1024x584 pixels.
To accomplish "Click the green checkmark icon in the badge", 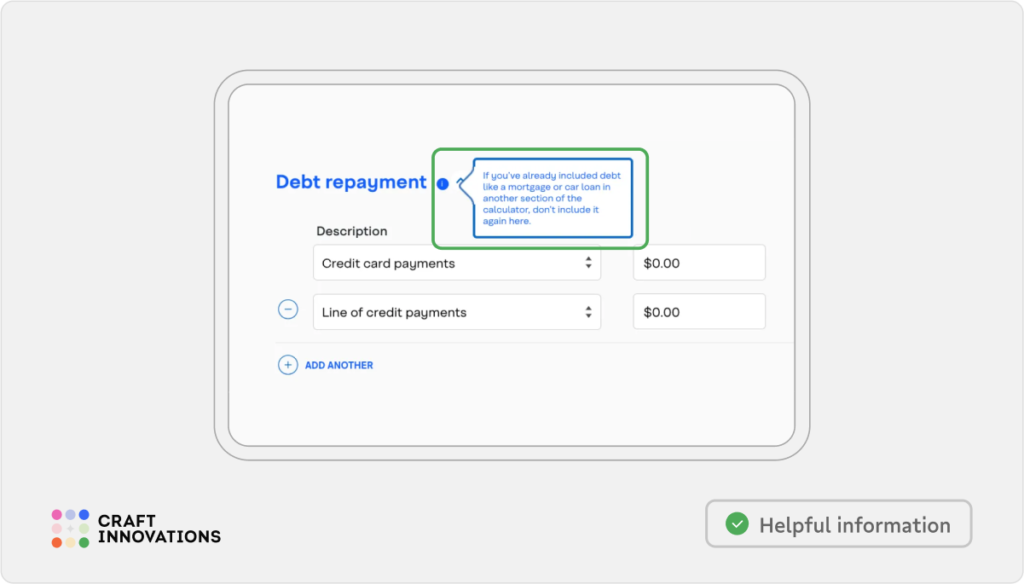I will (737, 524).
